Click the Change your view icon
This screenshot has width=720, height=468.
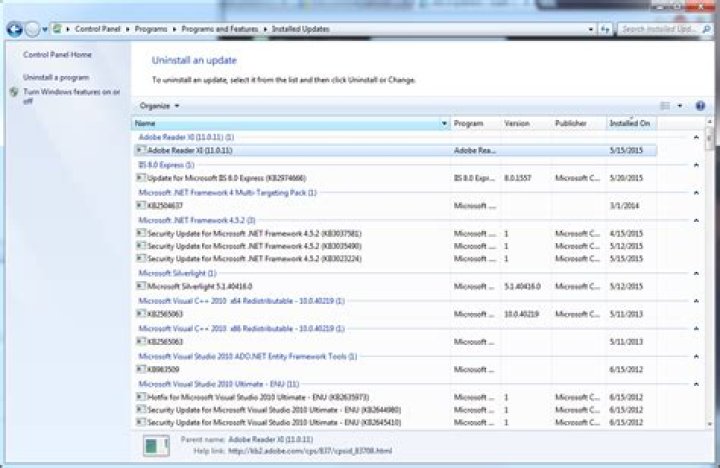pos(665,106)
